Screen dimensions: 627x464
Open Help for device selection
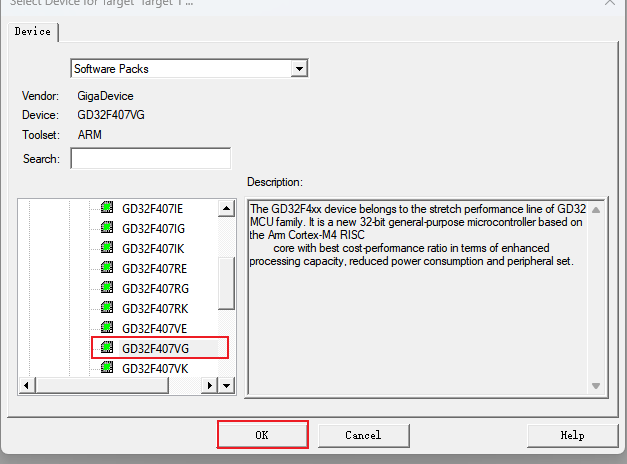(572, 435)
